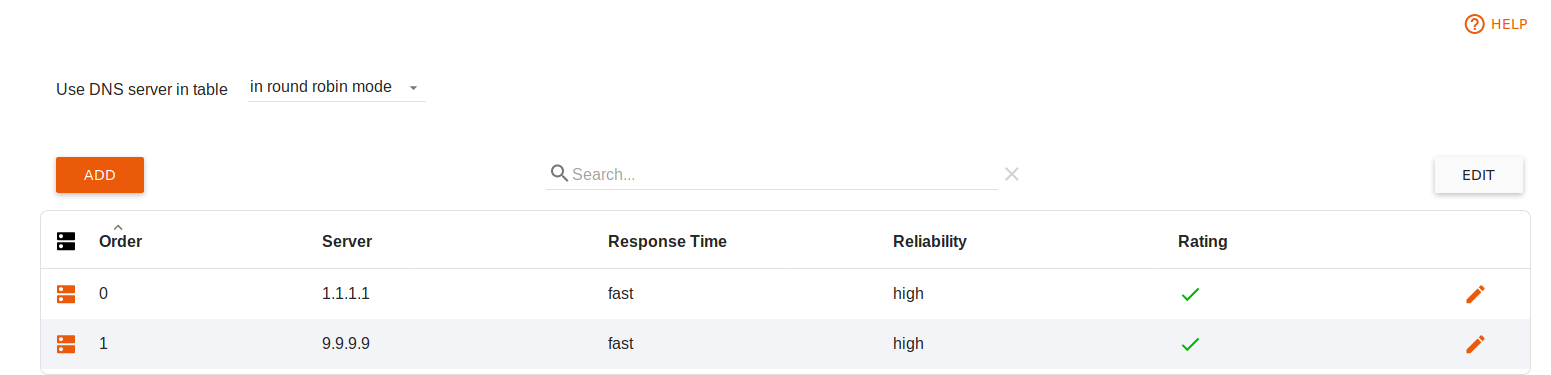Click the dropdown arrow beside round robin mode
The width and height of the screenshot is (1551, 375).
tap(413, 88)
